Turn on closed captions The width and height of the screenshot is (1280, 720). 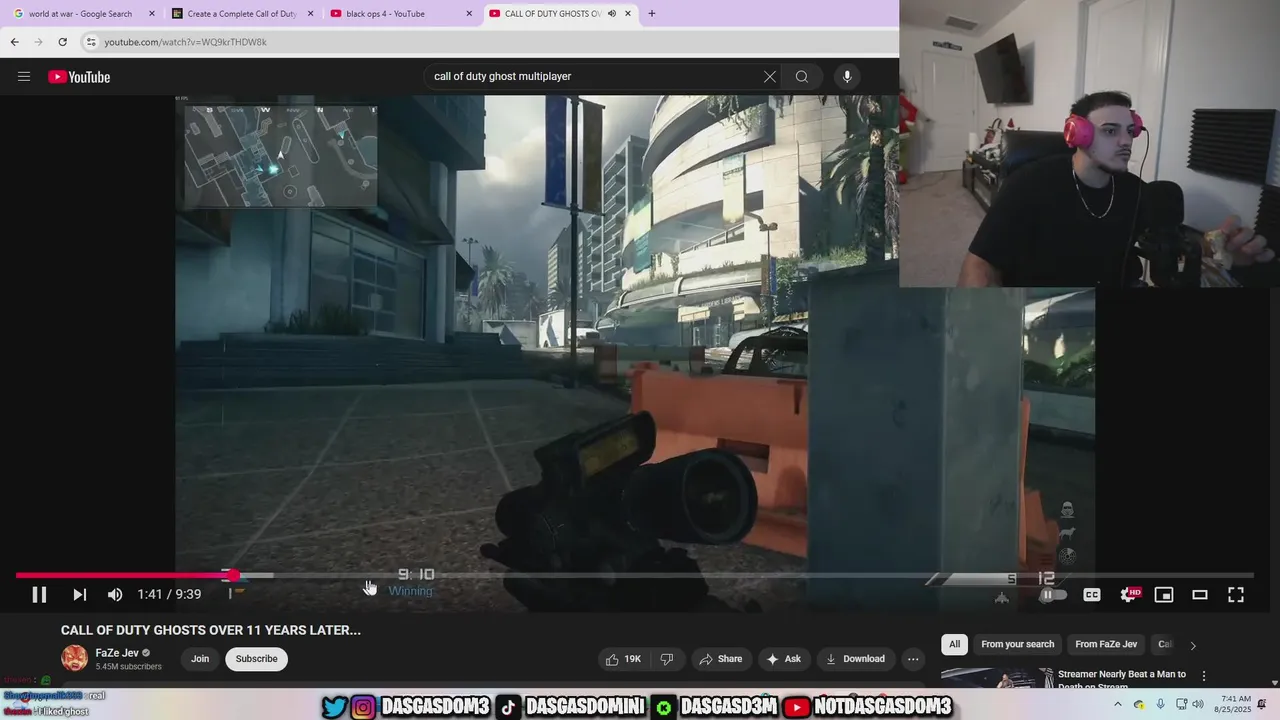click(1092, 595)
